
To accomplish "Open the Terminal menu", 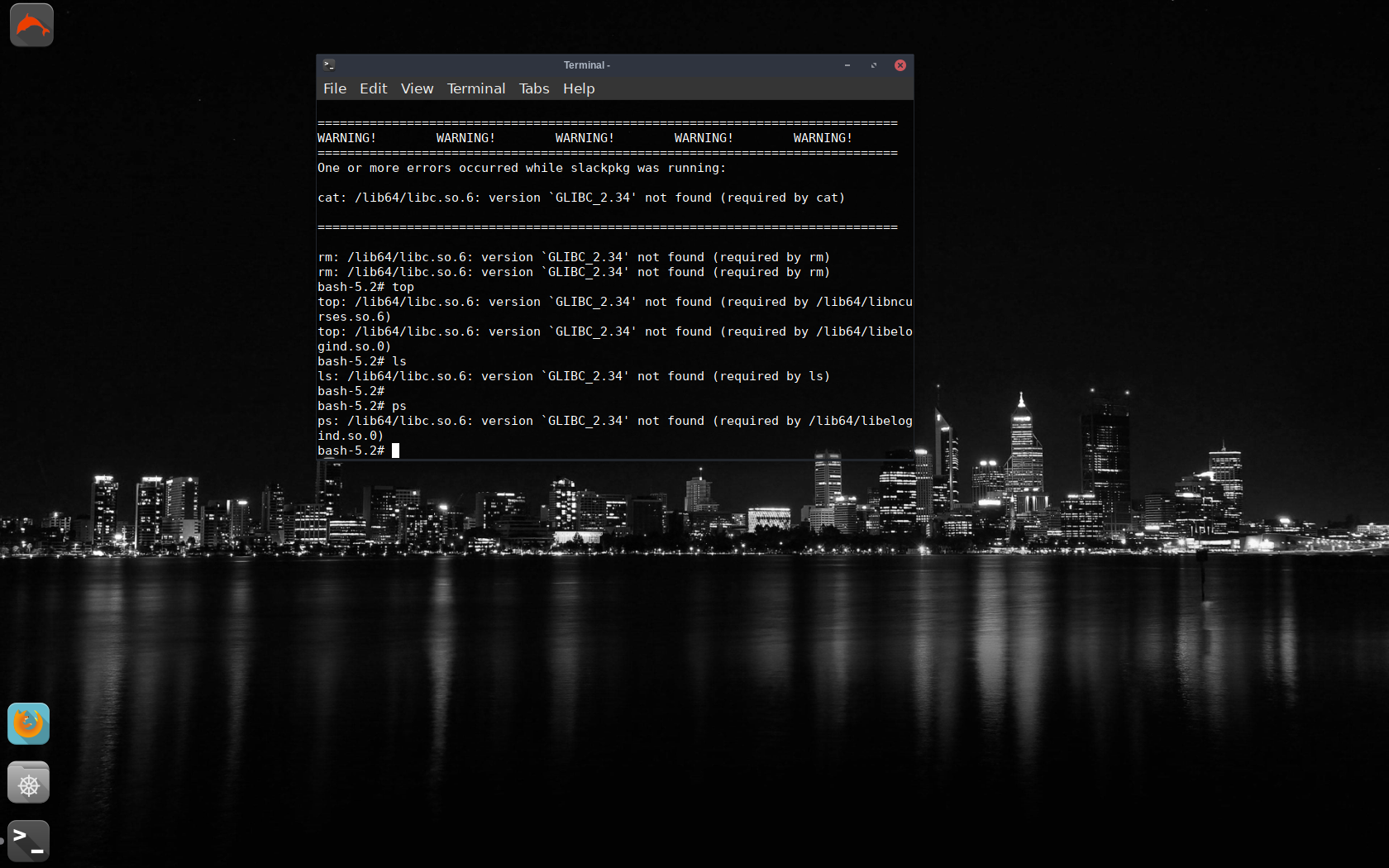I will pyautogui.click(x=476, y=88).
